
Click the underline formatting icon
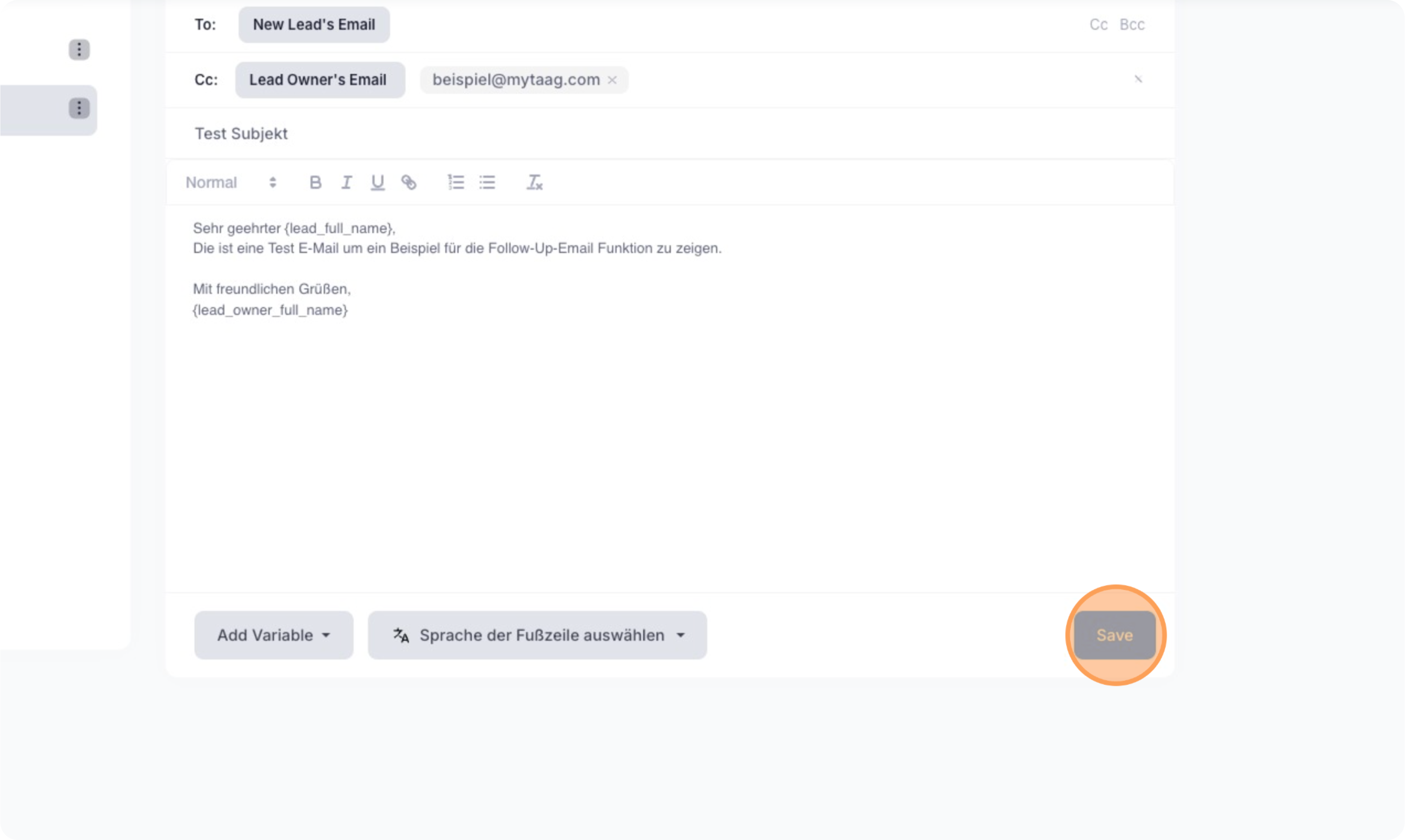click(x=378, y=182)
